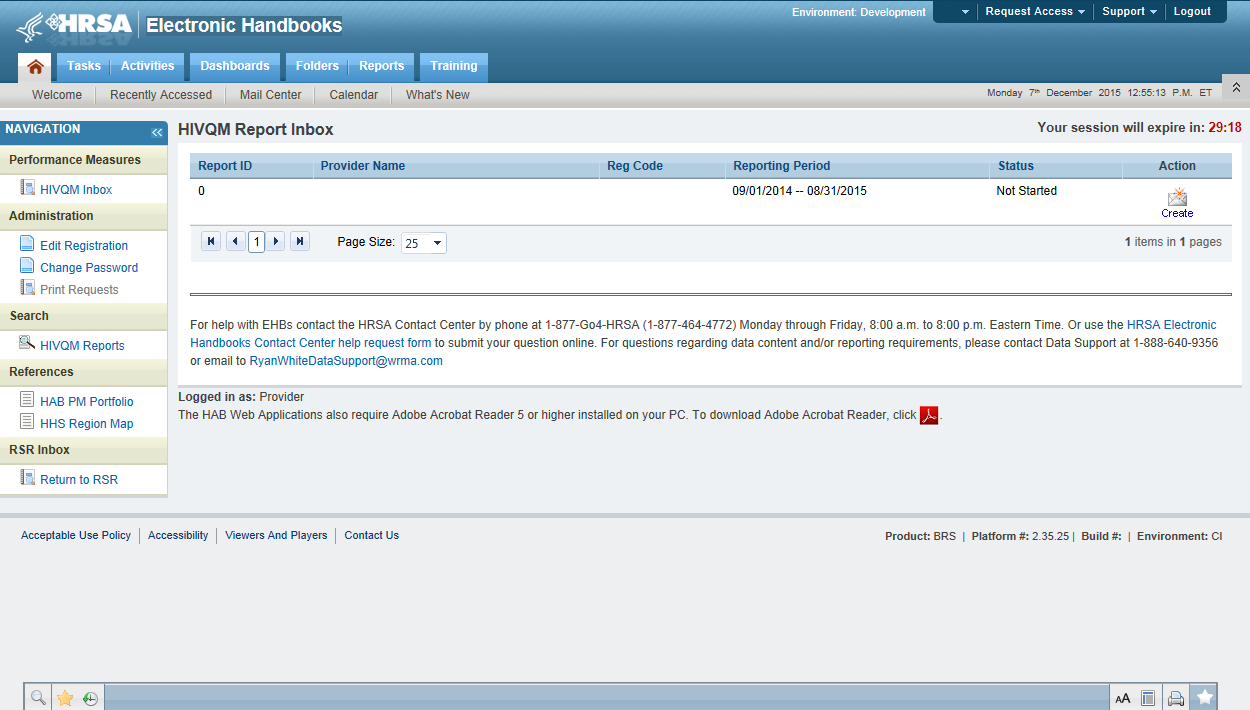The height and width of the screenshot is (710, 1250).
Task: Click the magnifier icon in bottom toolbar
Action: coord(38,698)
